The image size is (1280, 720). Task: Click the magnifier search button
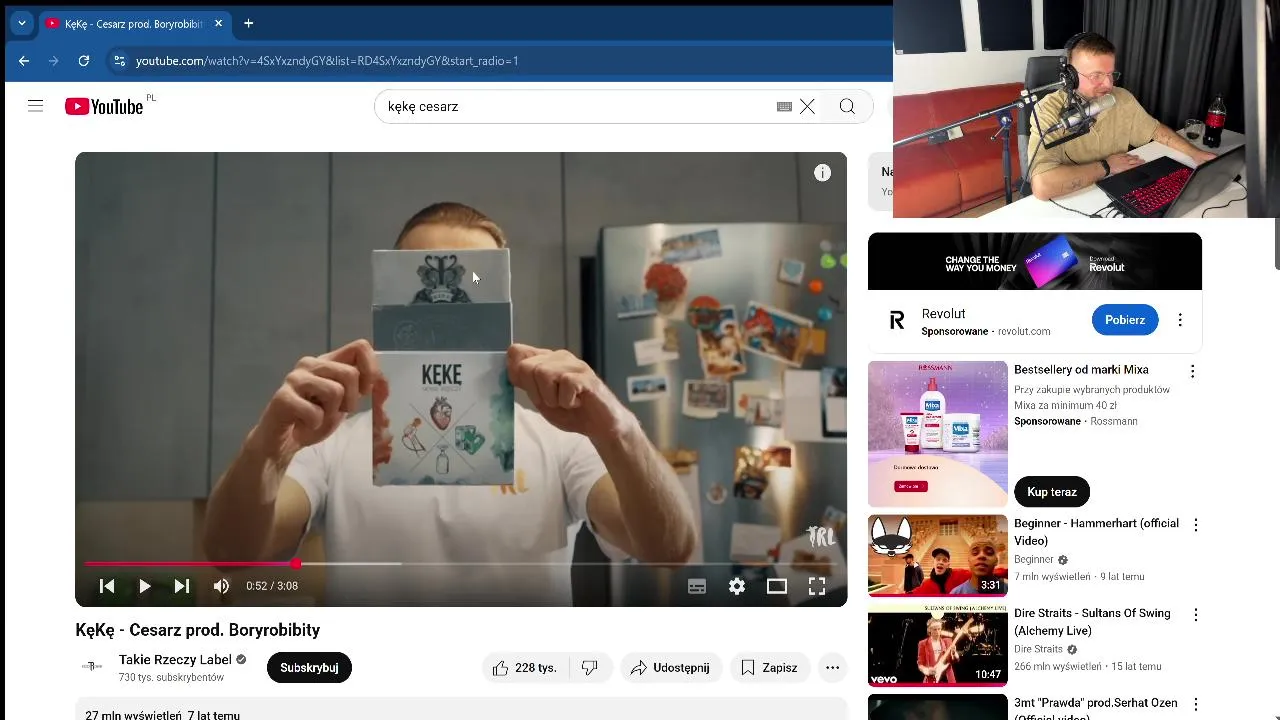847,106
